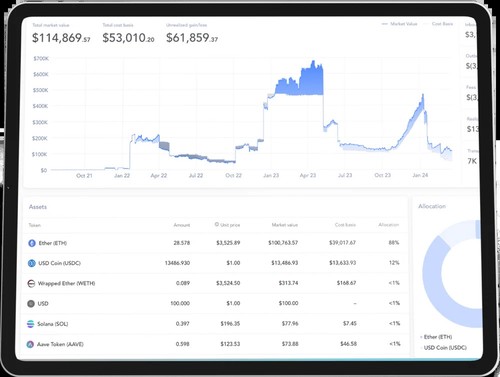This screenshot has width=500, height=377.
Task: Toggle the Market Value chart legend
Action: tap(399, 24)
